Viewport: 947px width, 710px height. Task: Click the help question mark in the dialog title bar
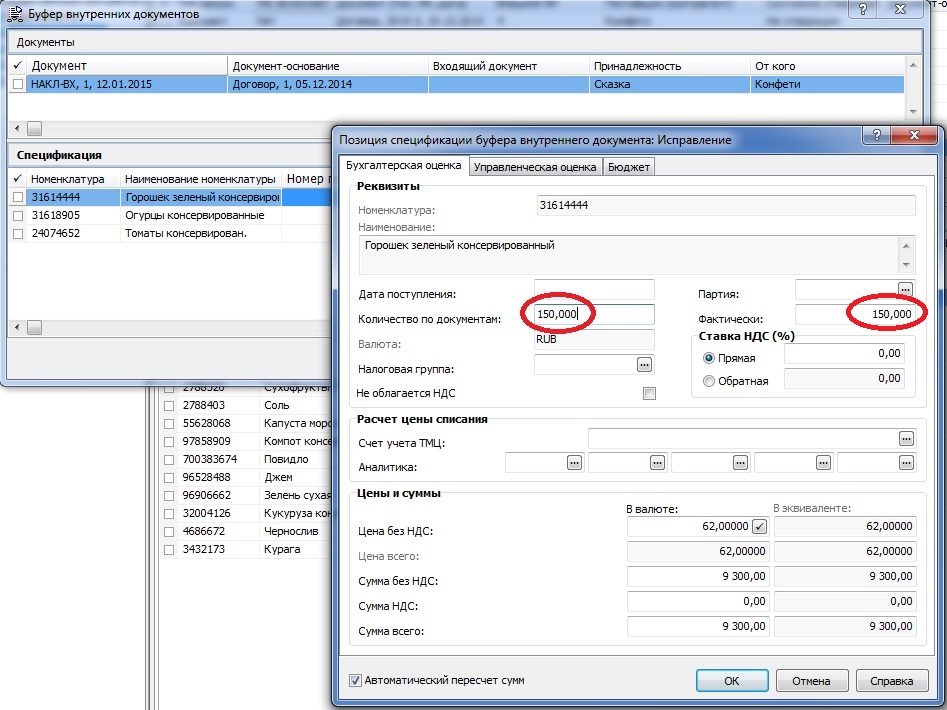(876, 137)
